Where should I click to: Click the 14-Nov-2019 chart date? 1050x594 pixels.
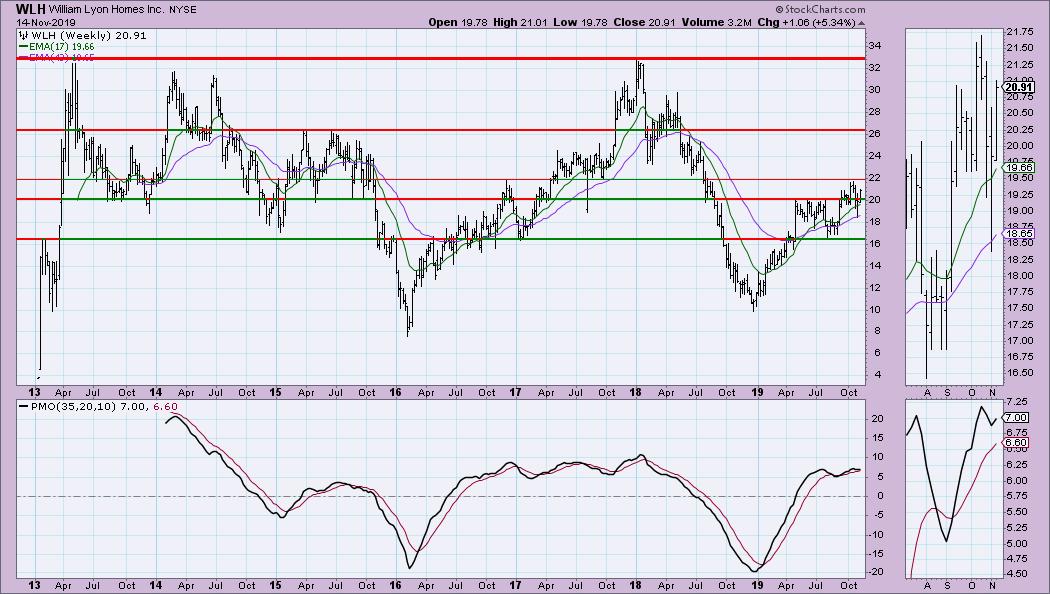point(46,22)
